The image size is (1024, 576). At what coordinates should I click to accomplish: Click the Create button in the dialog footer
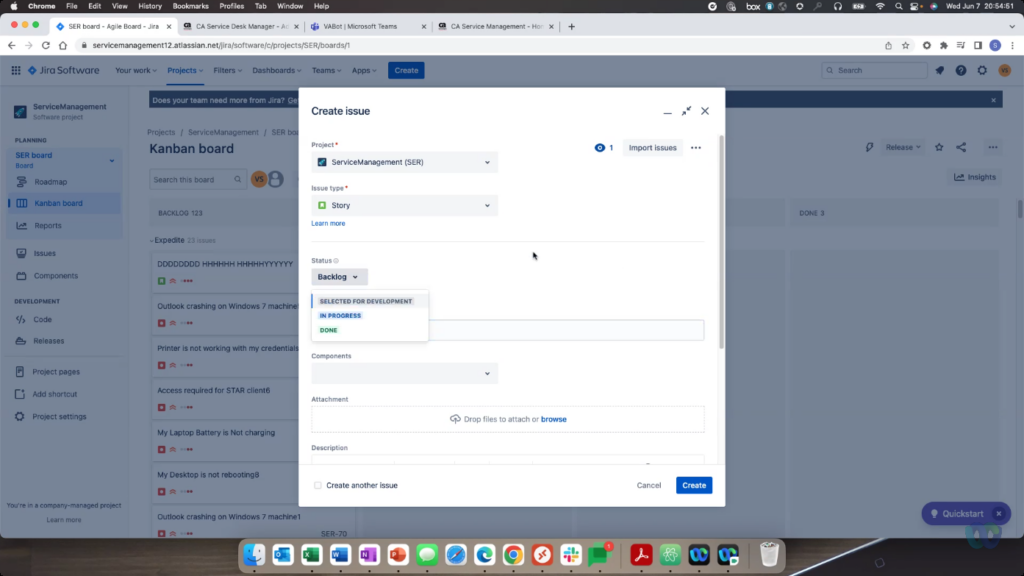click(x=694, y=485)
